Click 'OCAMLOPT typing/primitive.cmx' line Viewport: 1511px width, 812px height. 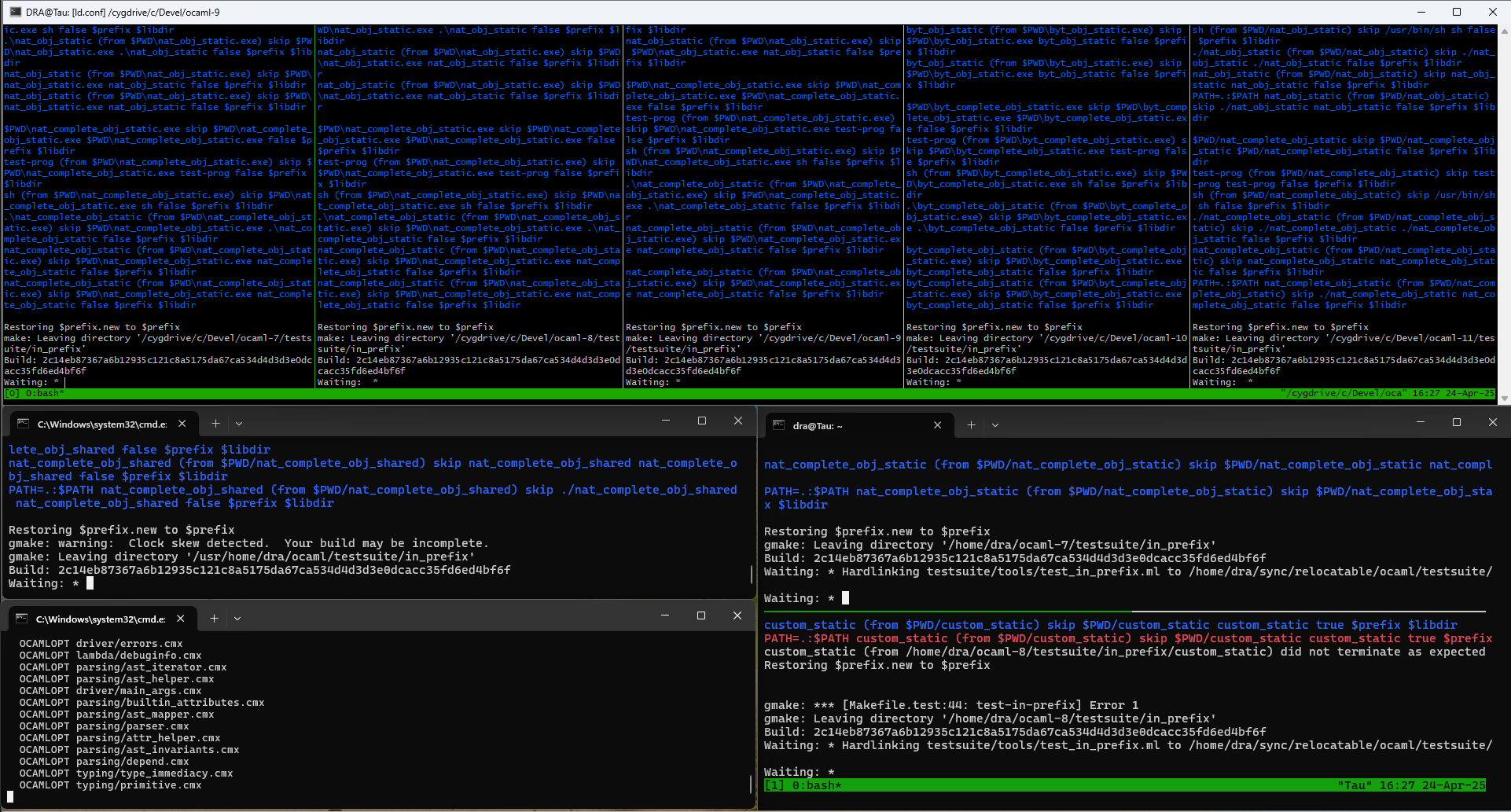[110, 784]
